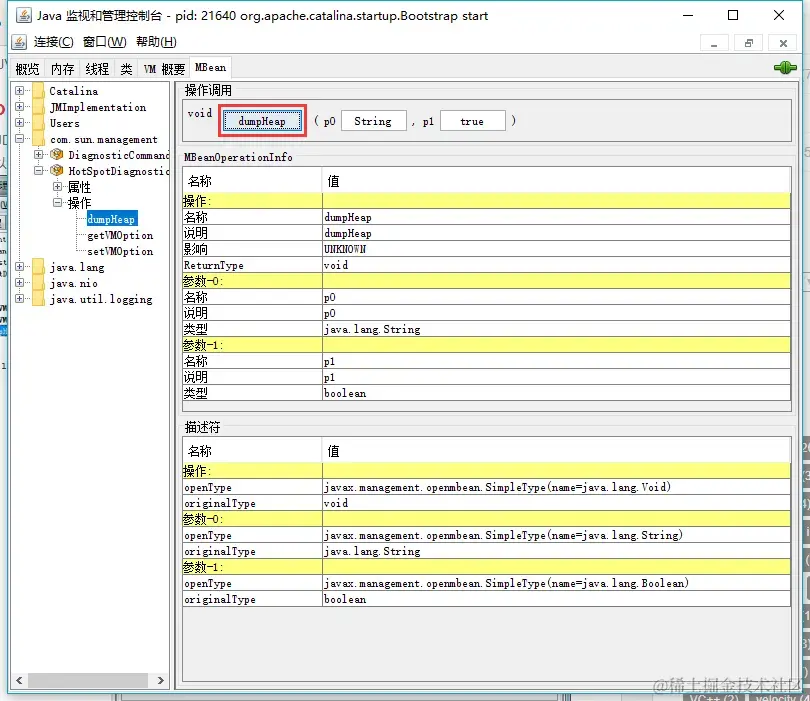Invoke the dumpHeap operation button
The image size is (810, 701).
coord(262,121)
